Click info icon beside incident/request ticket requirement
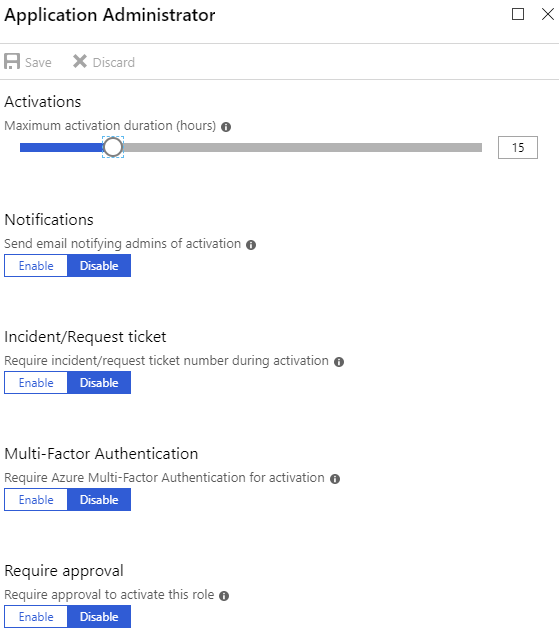This screenshot has height=634, width=559. coord(339,362)
